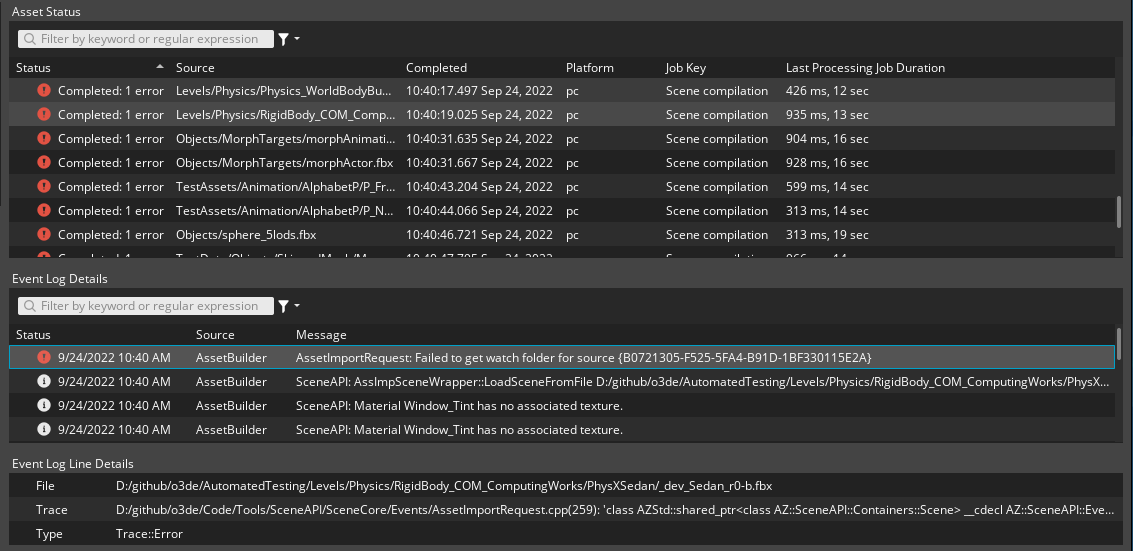
Task: Sort by Last Processing Job Duration header
Action: [865, 68]
